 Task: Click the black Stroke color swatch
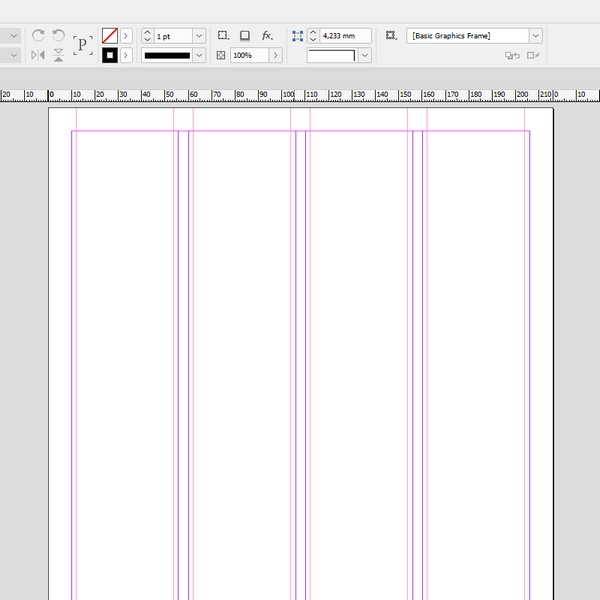[110, 55]
